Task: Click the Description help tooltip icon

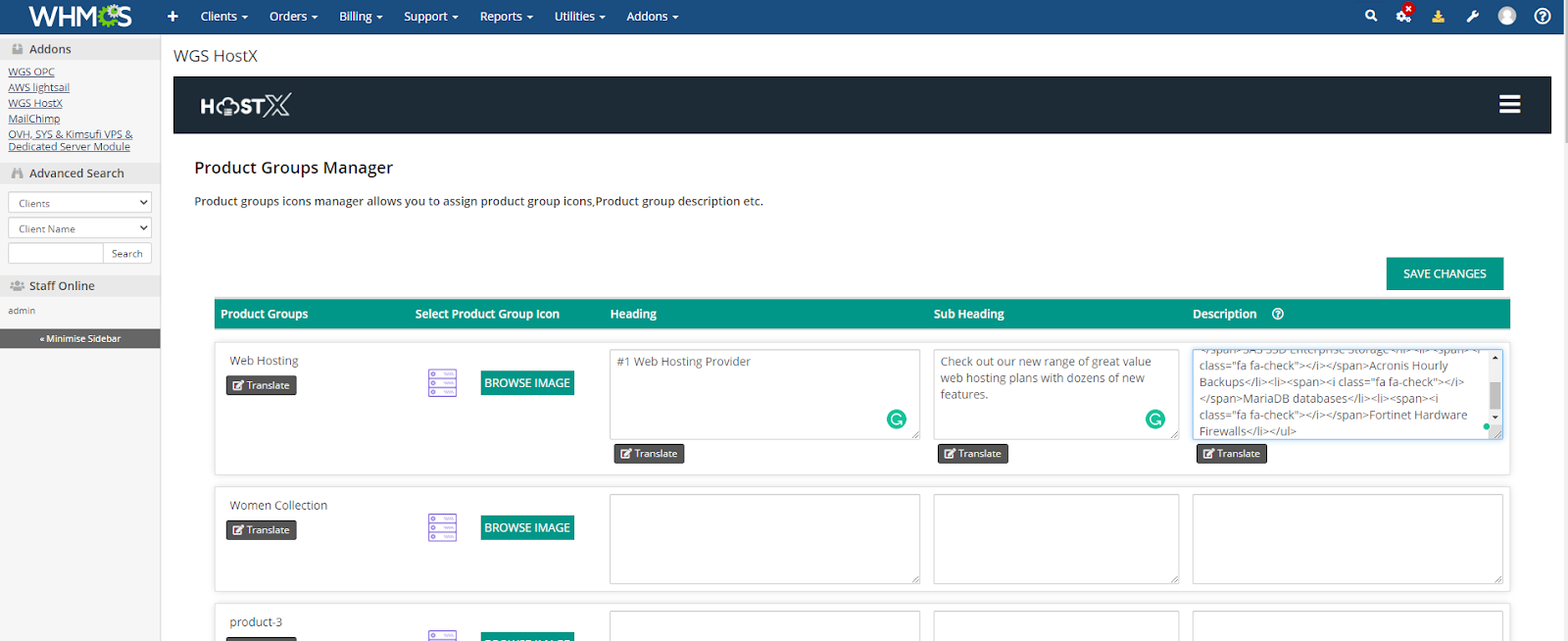Action: pyautogui.click(x=1278, y=314)
